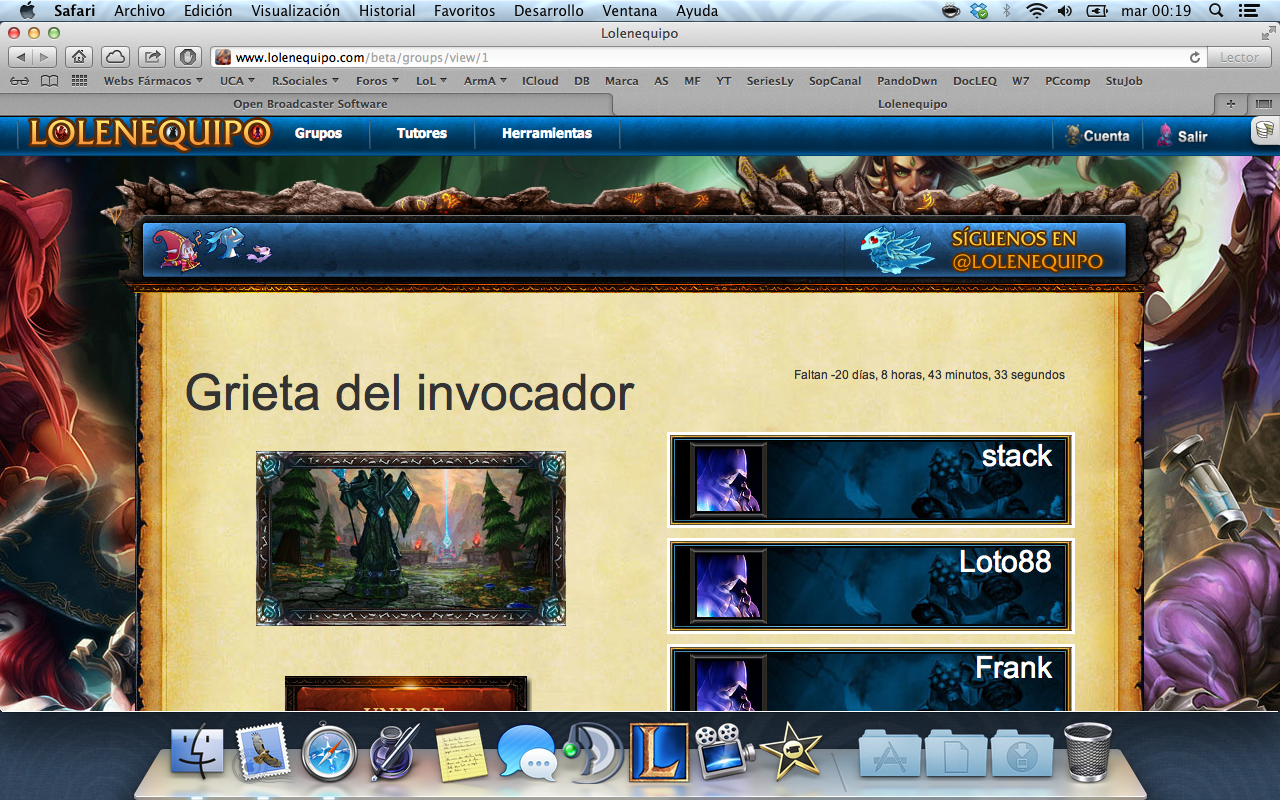Select the stack player card
Viewport: 1280px width, 800px height.
pos(870,480)
